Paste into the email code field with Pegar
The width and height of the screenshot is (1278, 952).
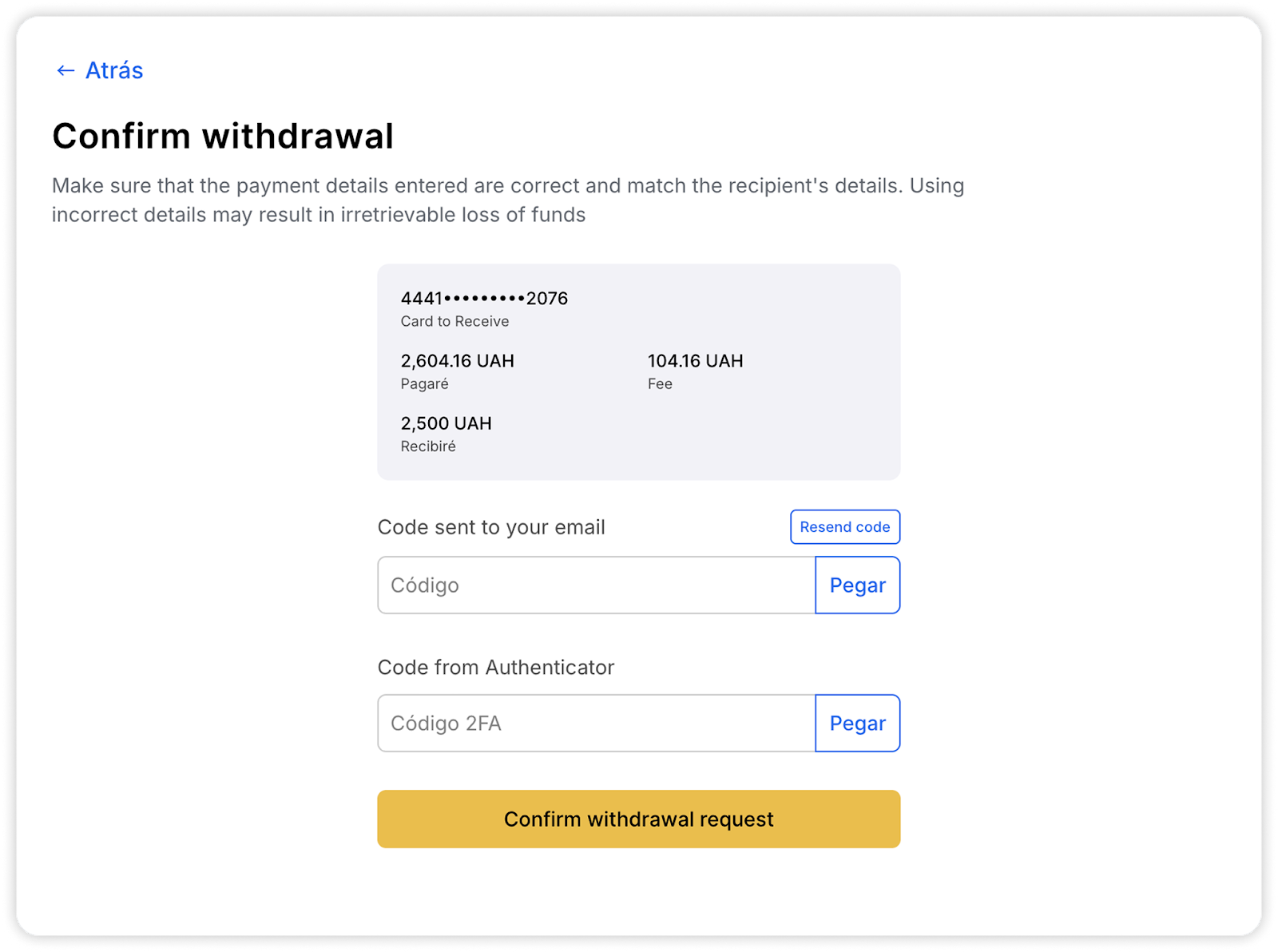tap(857, 585)
